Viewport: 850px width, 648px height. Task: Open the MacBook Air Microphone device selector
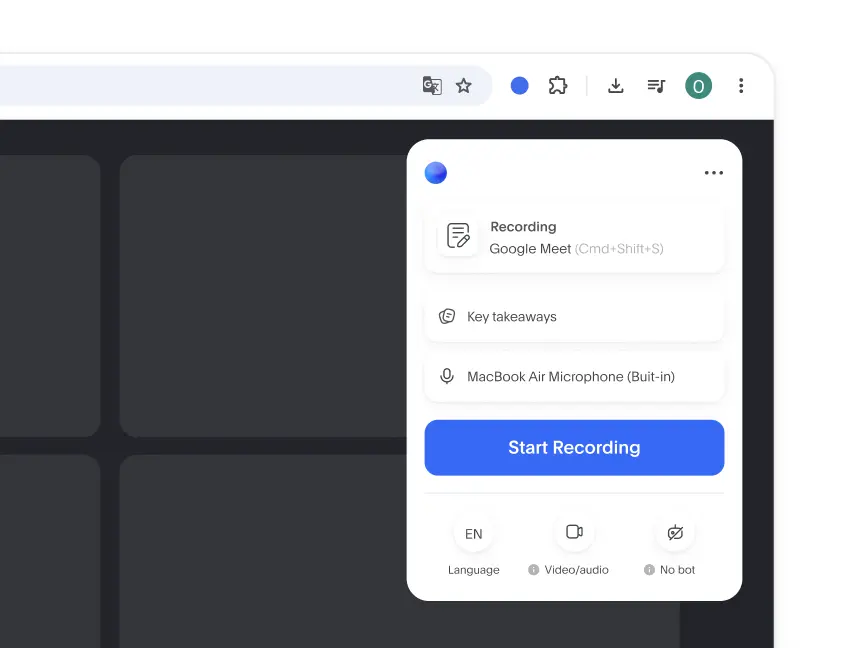tap(574, 376)
